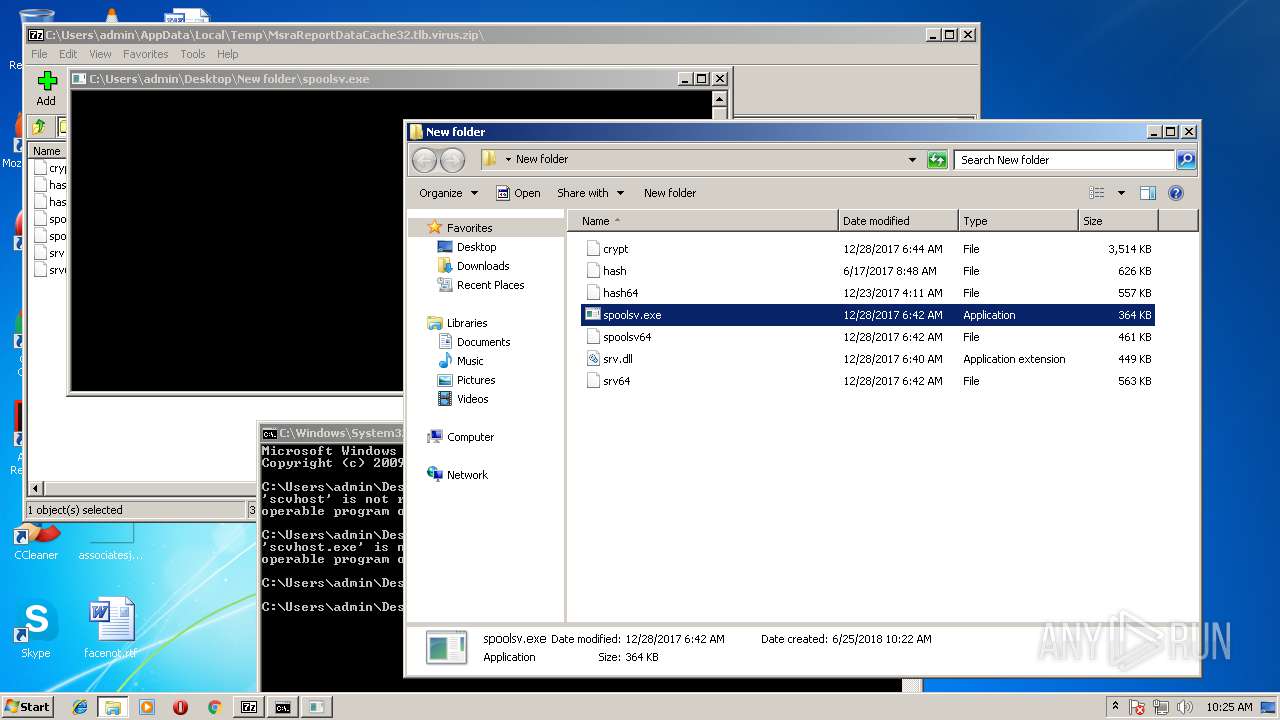Open Windows Explorer taskbar button
This screenshot has width=1280, height=720.
(x=113, y=707)
